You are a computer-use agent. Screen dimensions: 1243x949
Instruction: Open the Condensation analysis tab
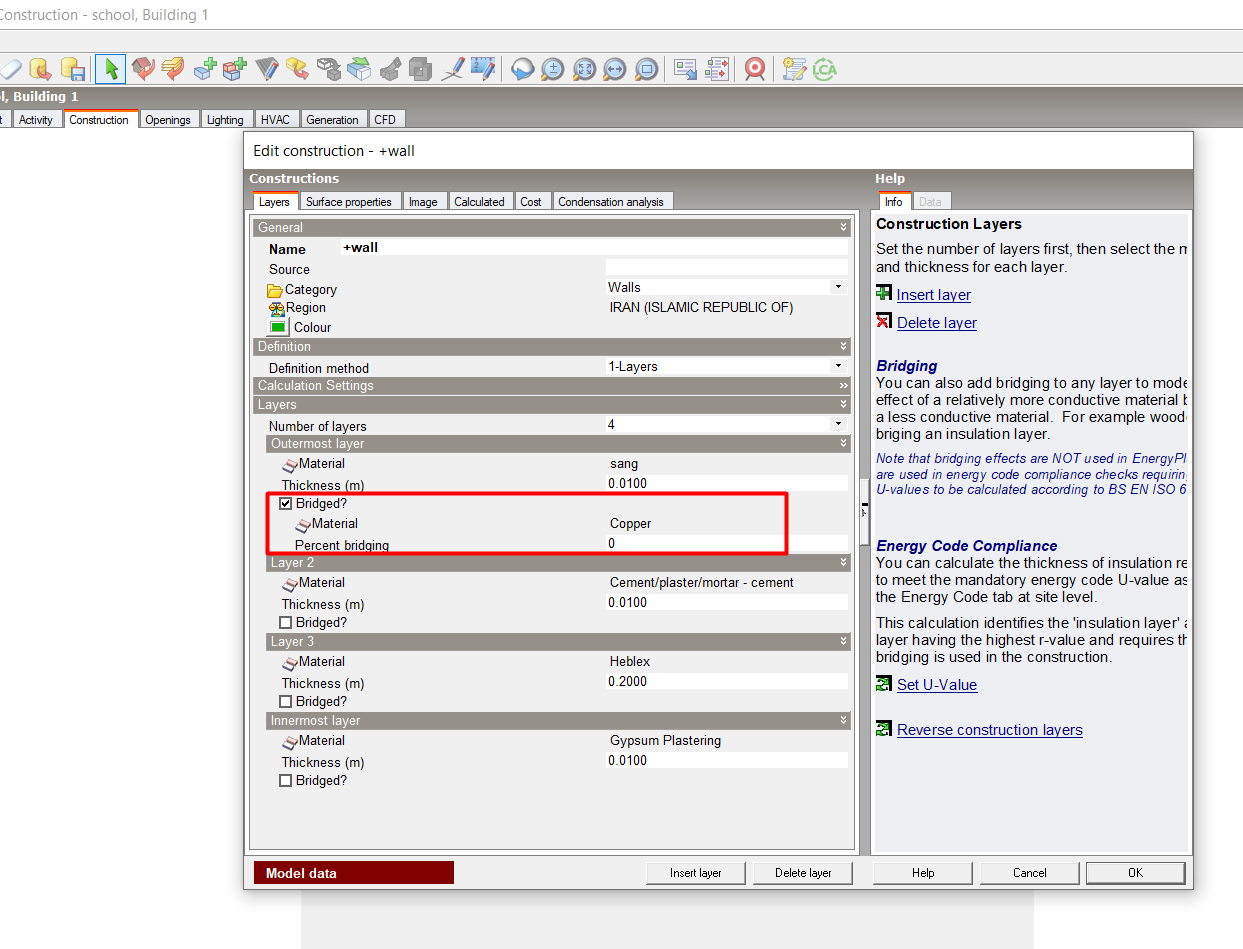pyautogui.click(x=611, y=202)
